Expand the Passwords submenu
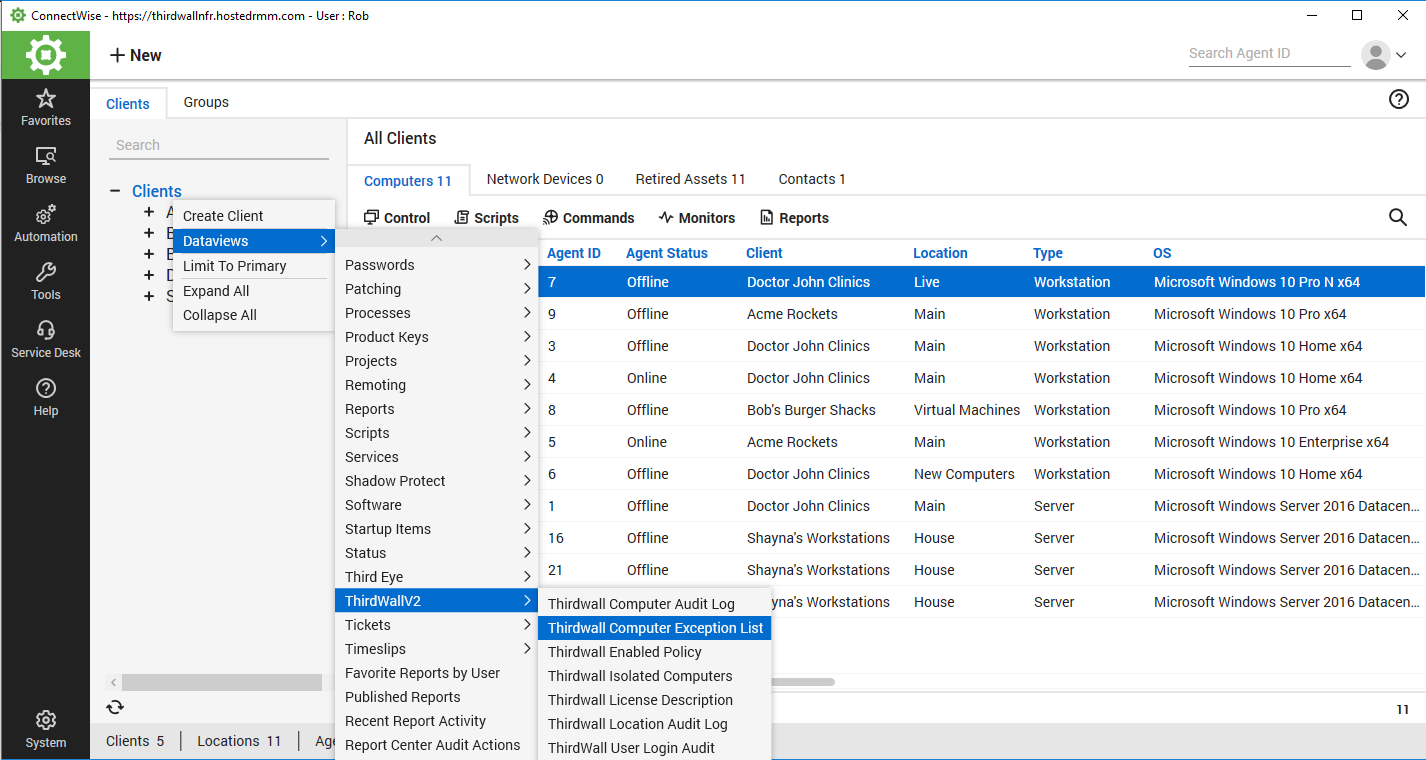1426x760 pixels. [x=437, y=265]
